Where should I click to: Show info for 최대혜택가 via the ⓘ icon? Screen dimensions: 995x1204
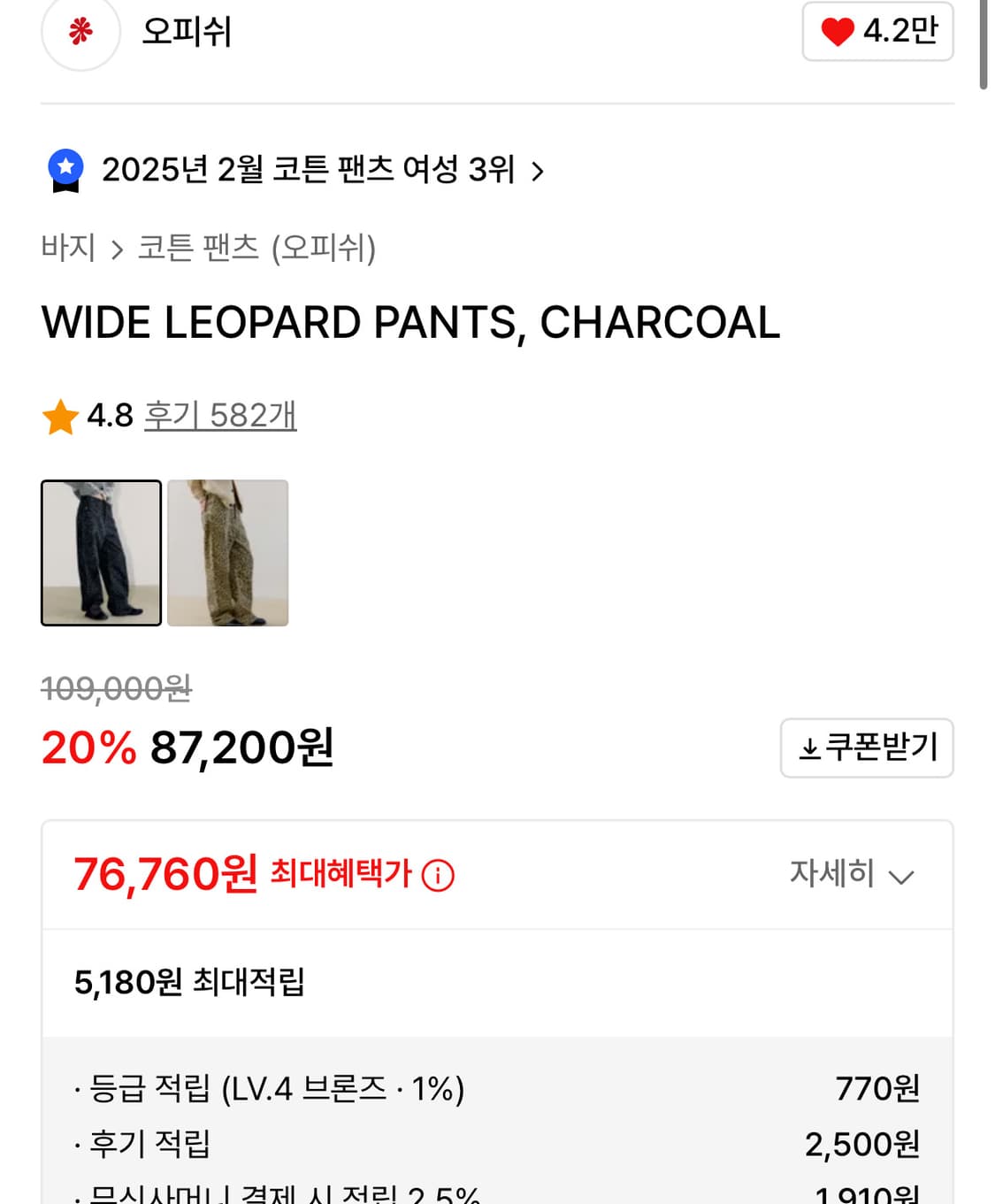[x=438, y=876]
